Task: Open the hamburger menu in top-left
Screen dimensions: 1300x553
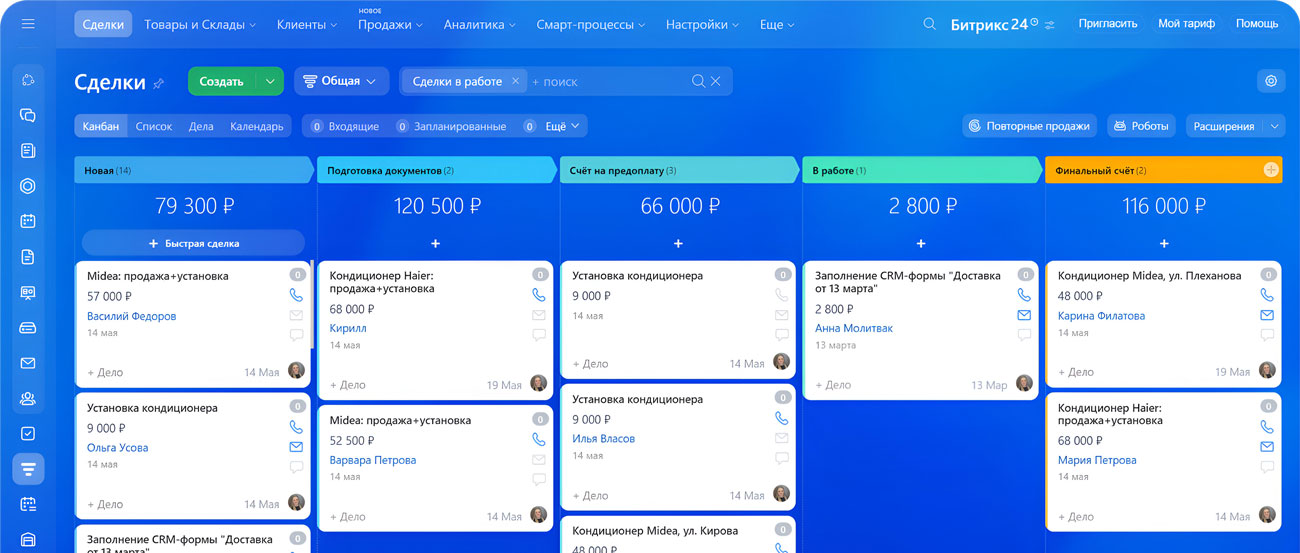Action: [x=28, y=24]
